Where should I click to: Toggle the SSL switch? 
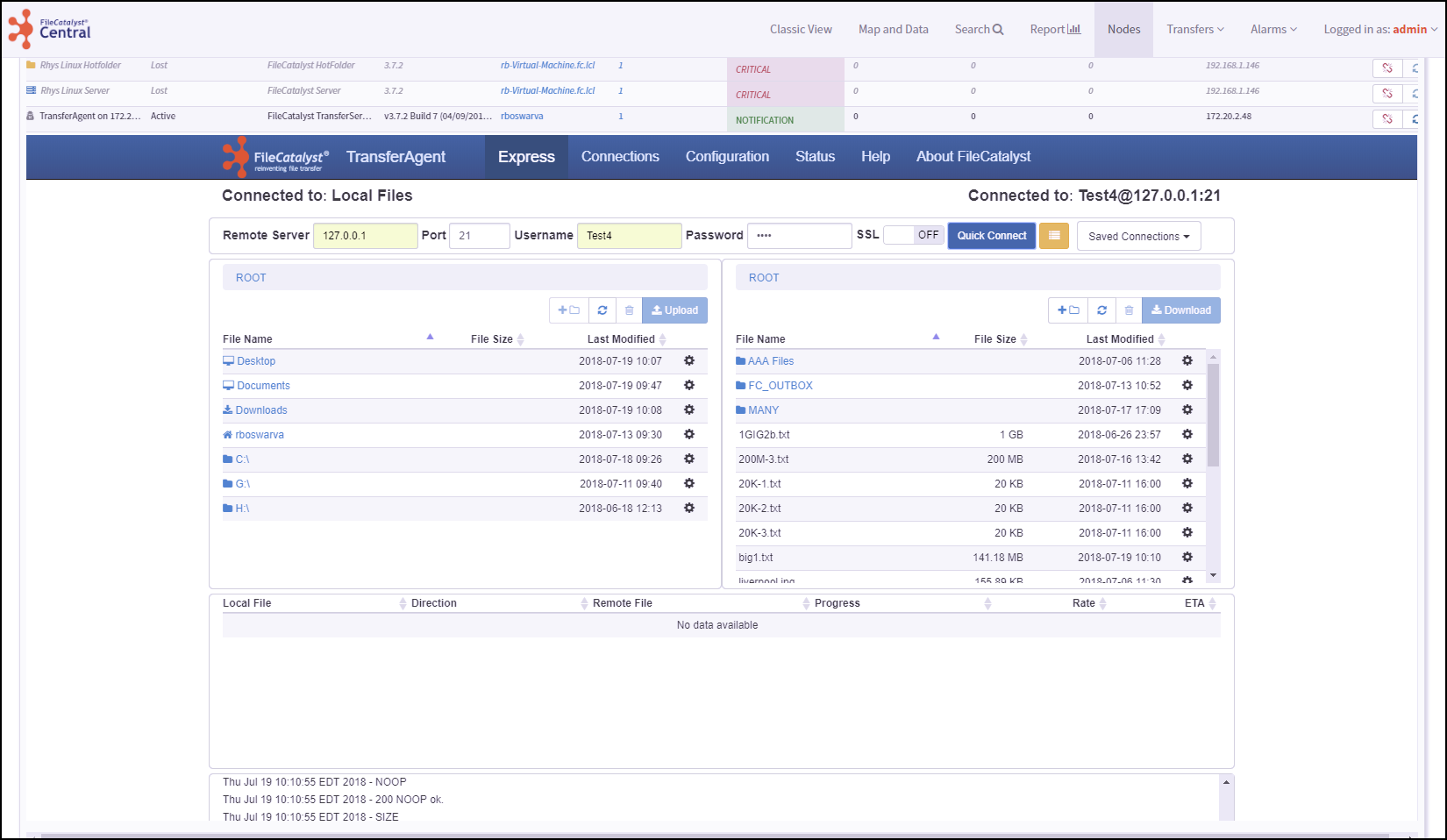click(914, 235)
